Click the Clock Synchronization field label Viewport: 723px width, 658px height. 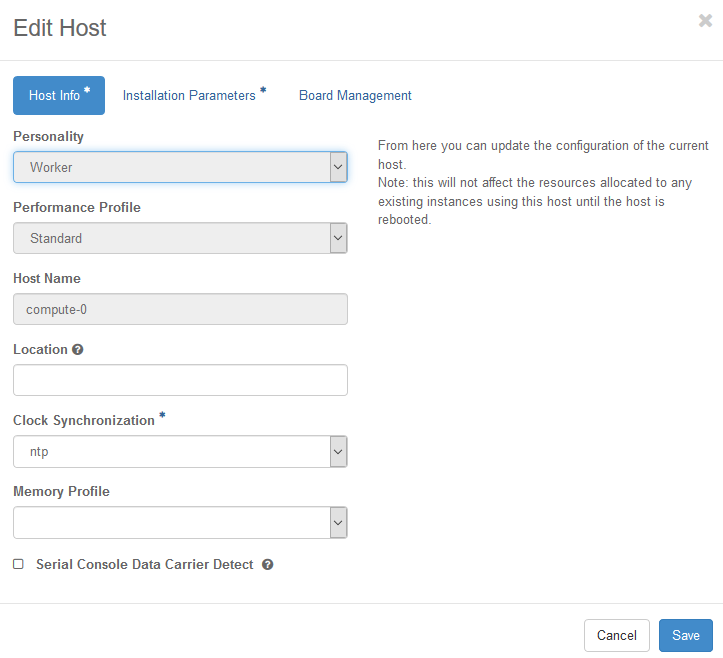84,421
